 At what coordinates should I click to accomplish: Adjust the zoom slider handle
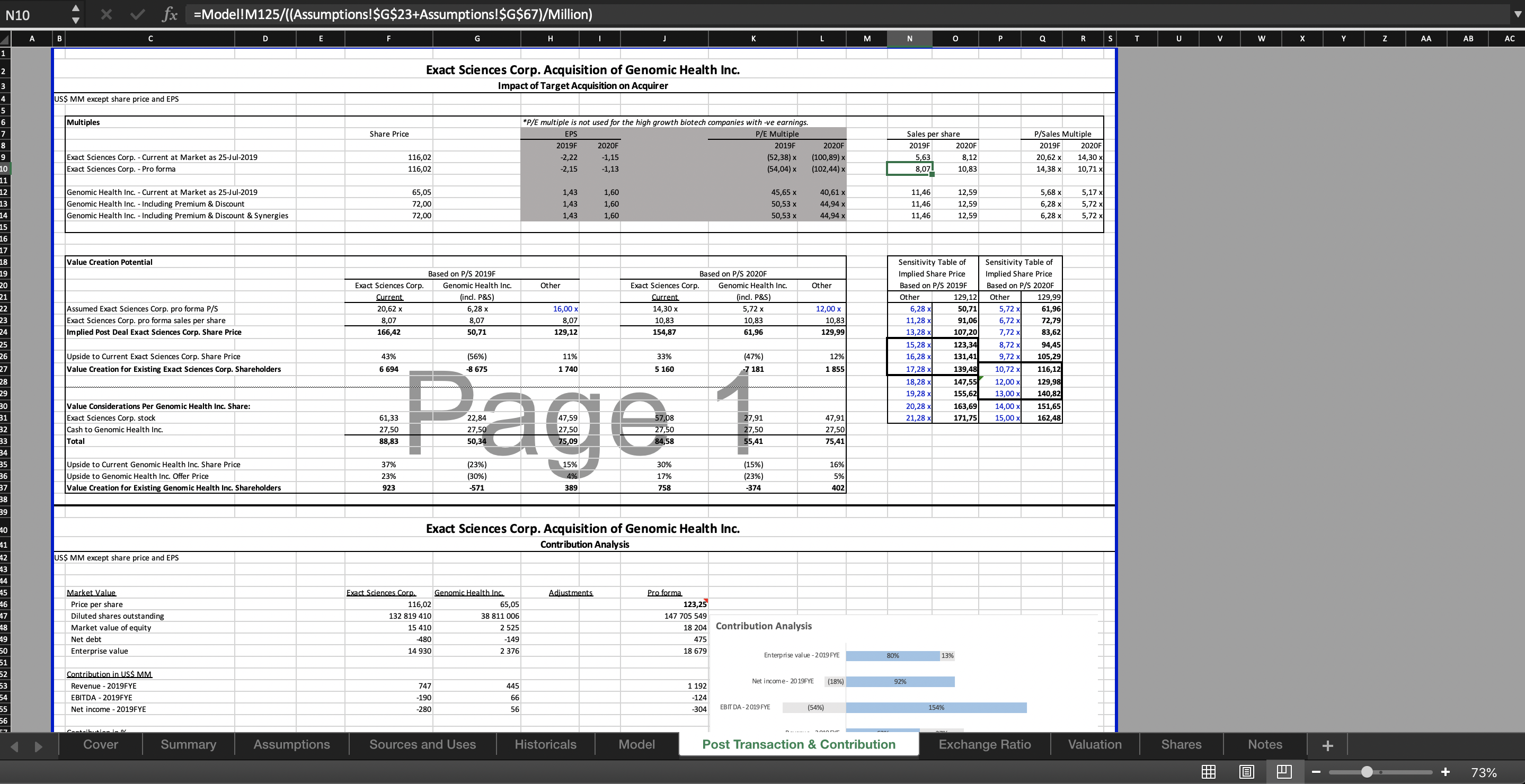(1367, 772)
